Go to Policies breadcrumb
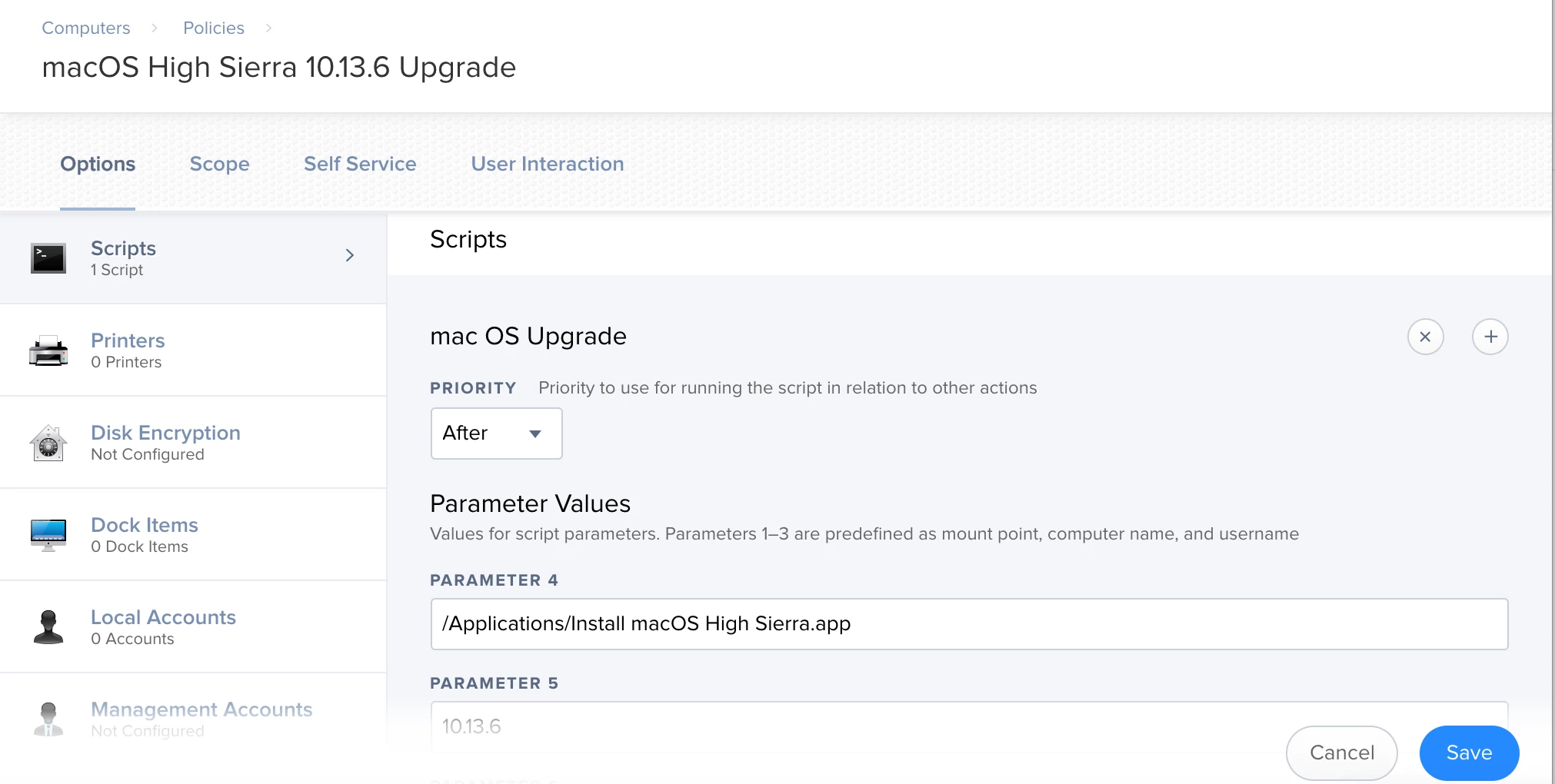The width and height of the screenshot is (1555, 784). (x=214, y=28)
